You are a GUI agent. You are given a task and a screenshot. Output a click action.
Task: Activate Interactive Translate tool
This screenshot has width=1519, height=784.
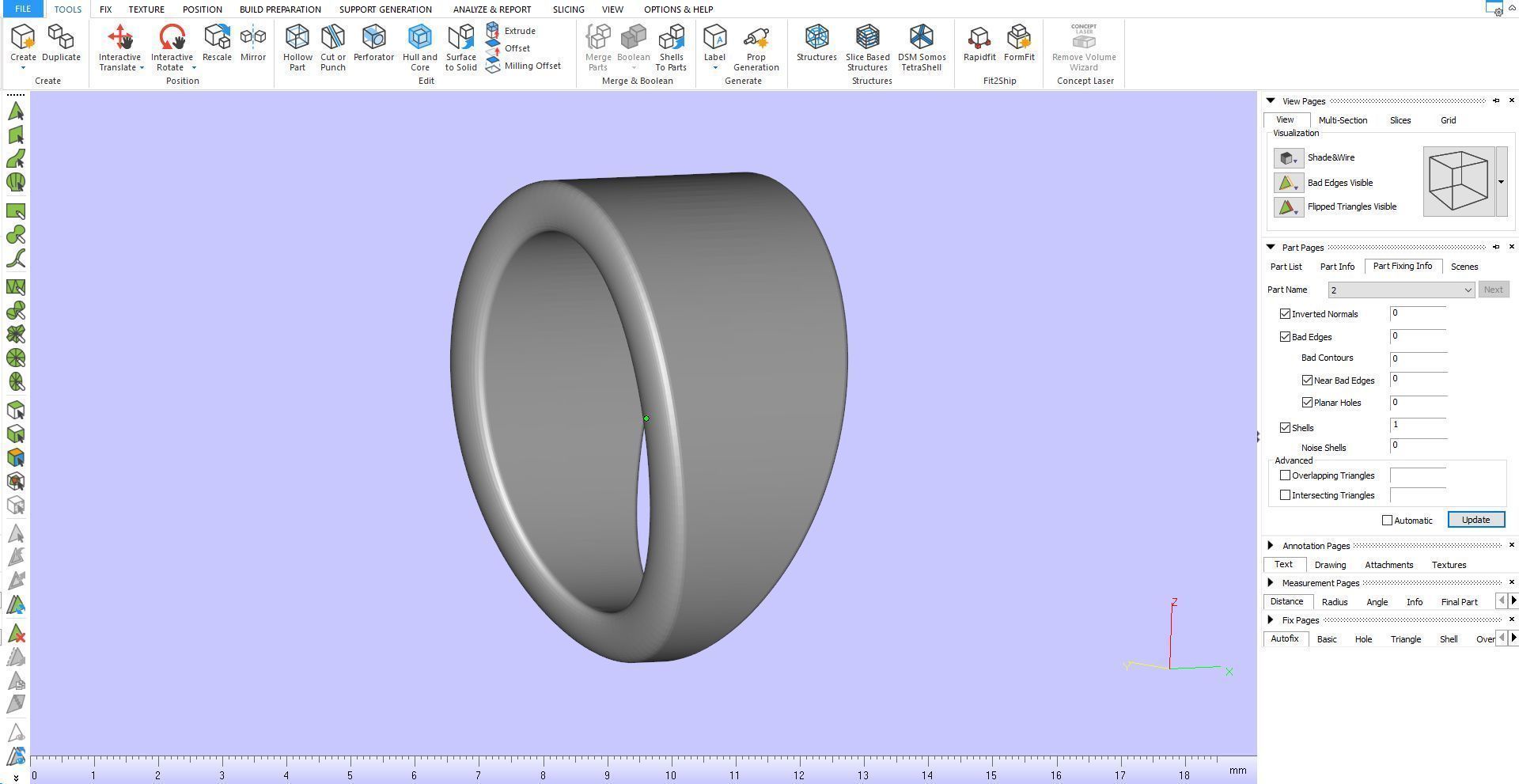point(119,42)
